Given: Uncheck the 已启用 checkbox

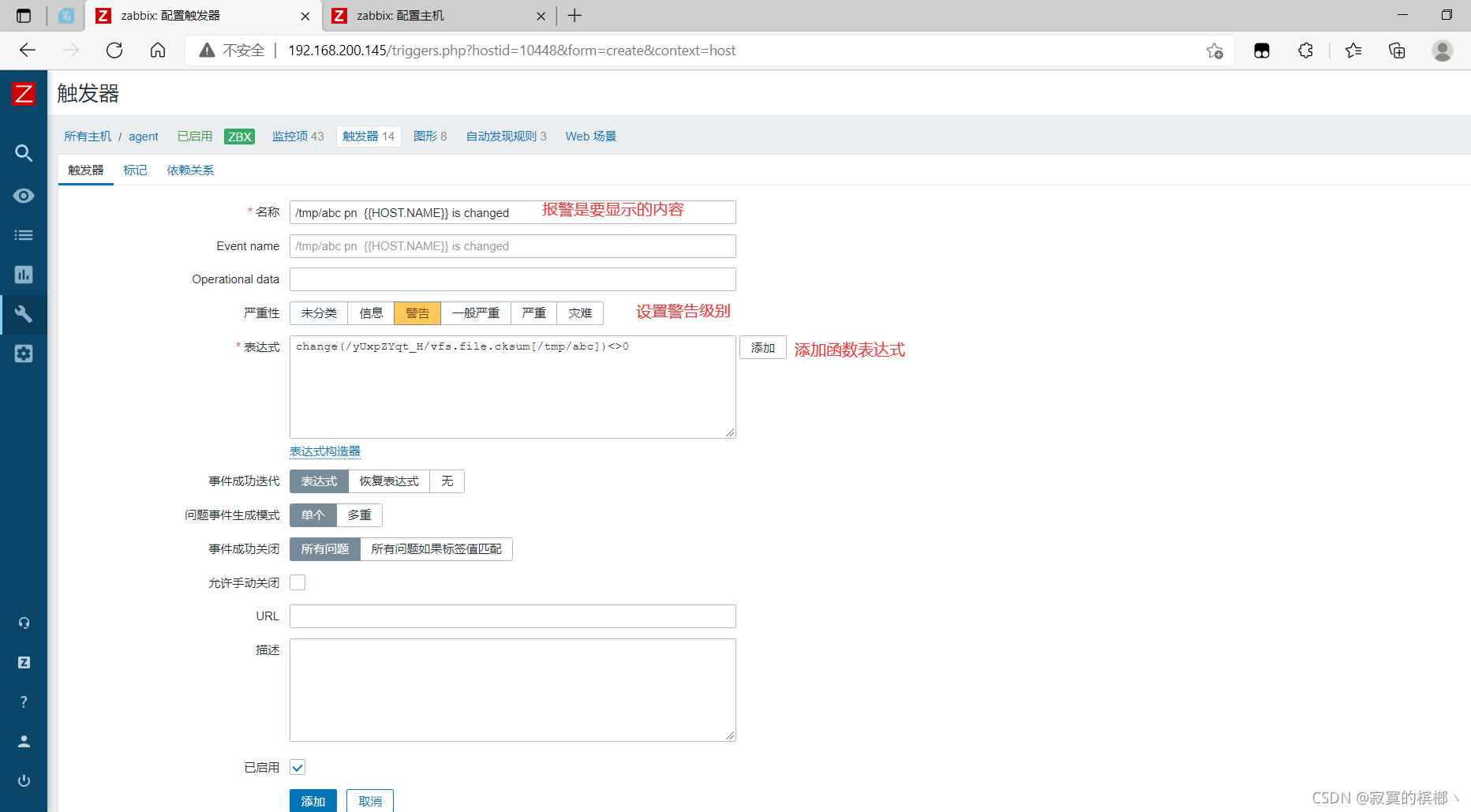Looking at the screenshot, I should (298, 767).
